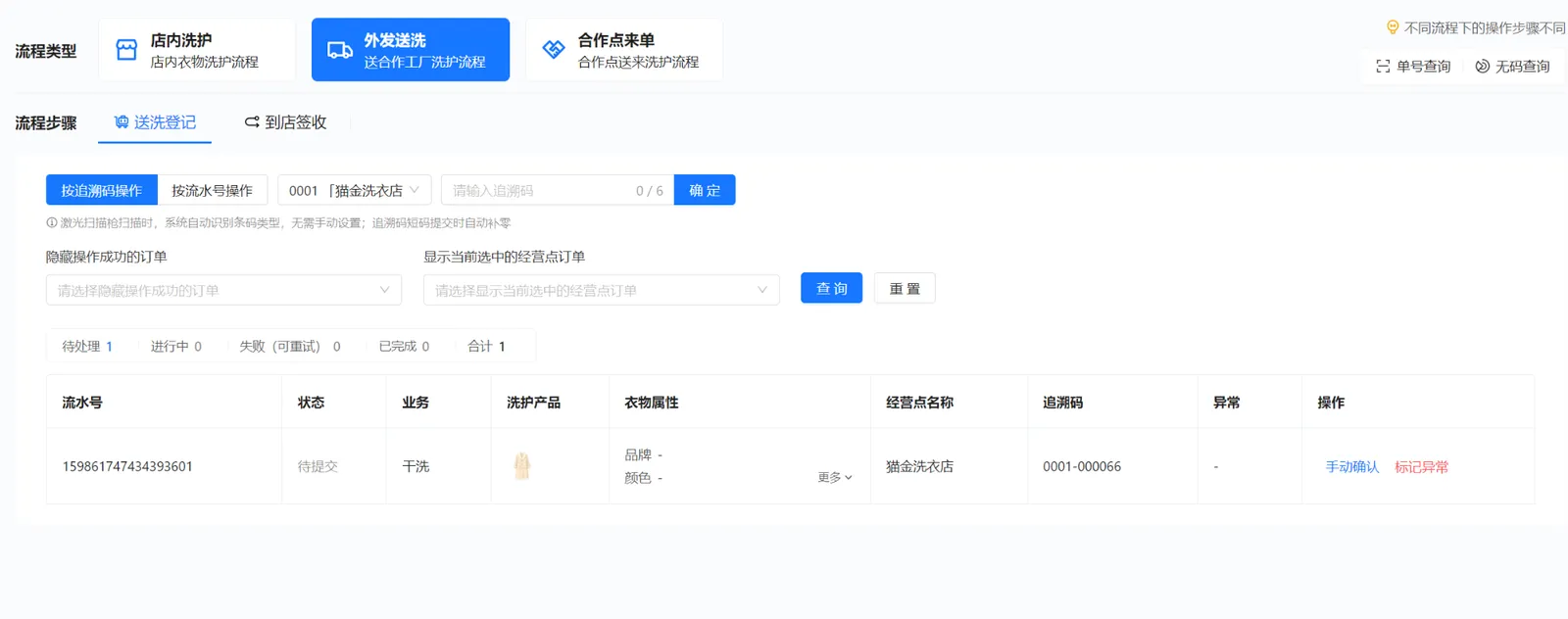Filter by 待处理 1 status
The height and width of the screenshot is (619, 1568).
pos(87,347)
